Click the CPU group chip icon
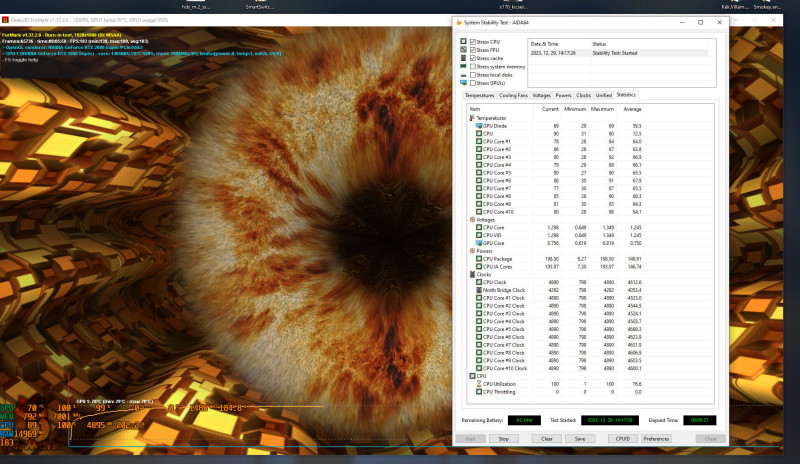Screen dimensions: 800x464 [x=472, y=376]
